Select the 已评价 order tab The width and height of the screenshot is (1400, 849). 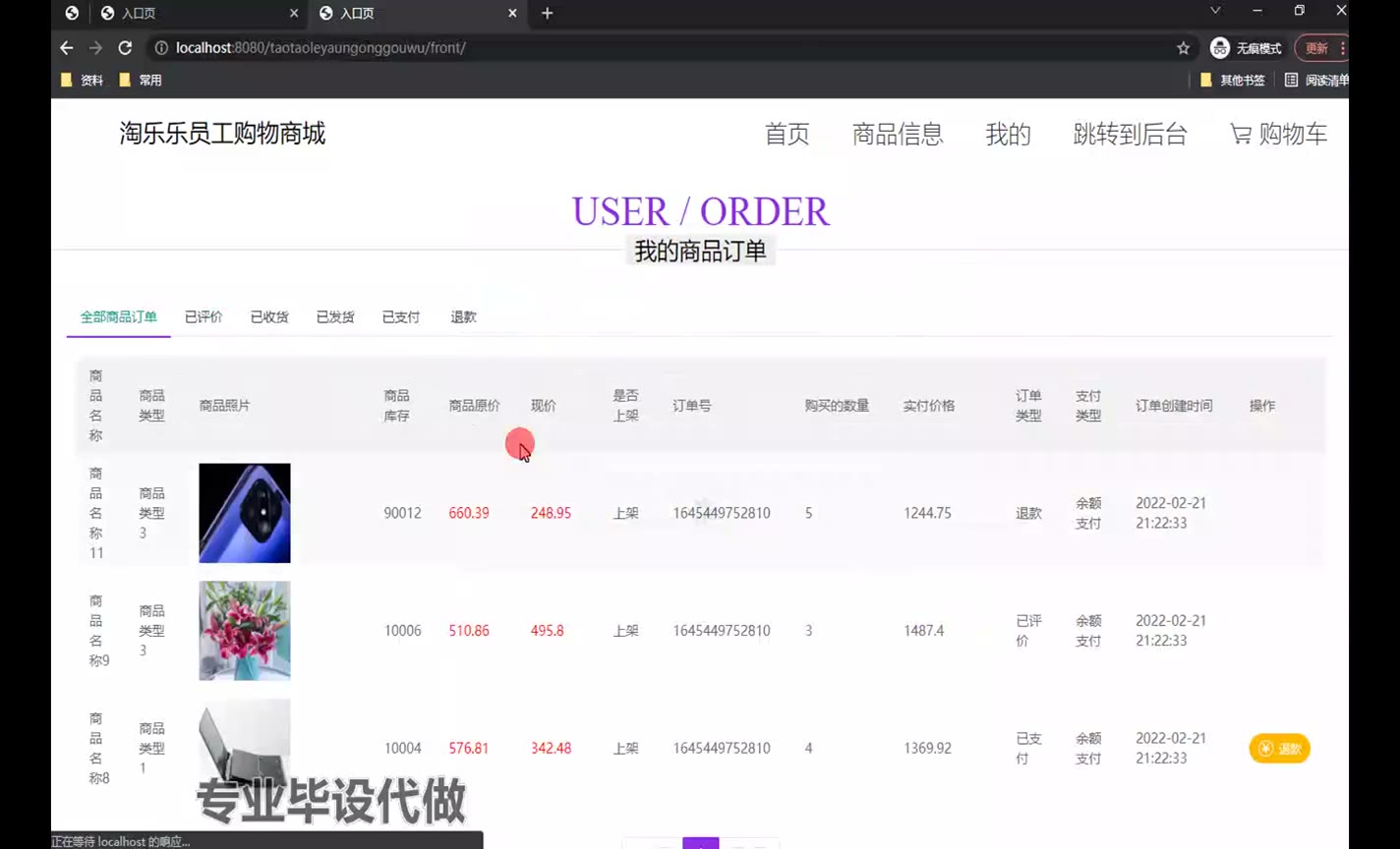pyautogui.click(x=204, y=317)
